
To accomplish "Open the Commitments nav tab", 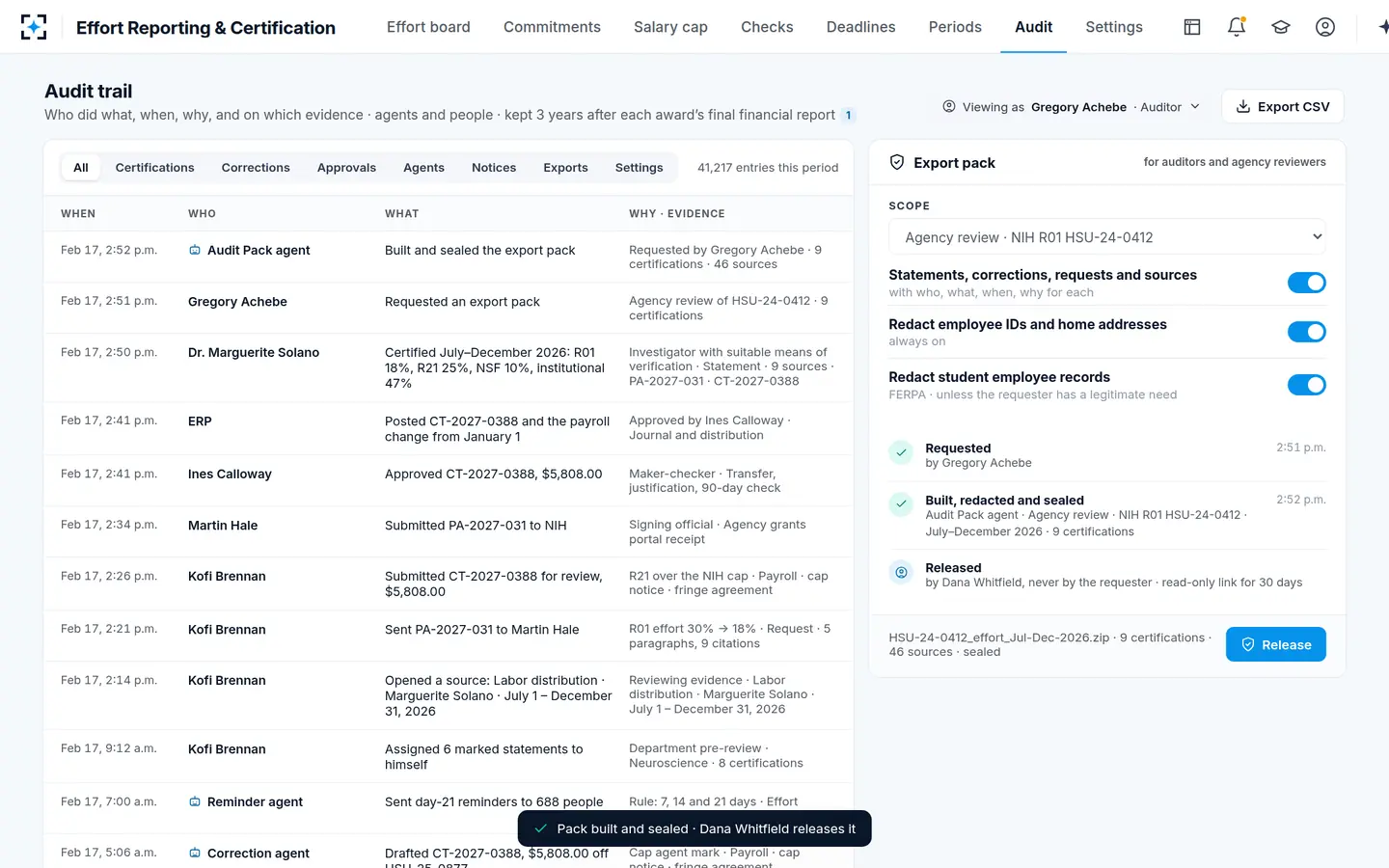I will (552, 27).
